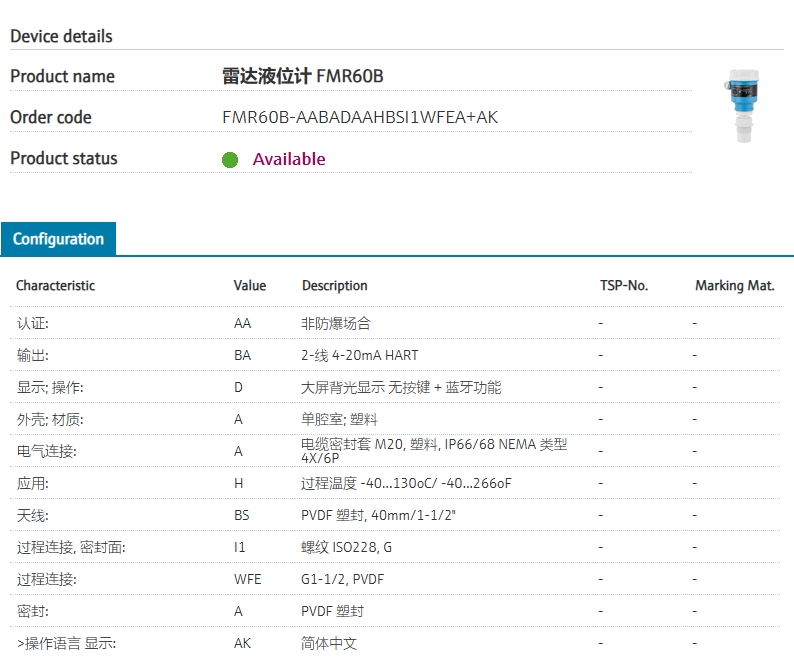The image size is (794, 669).
Task: Select value BA in the 输出 row
Action: (243, 355)
